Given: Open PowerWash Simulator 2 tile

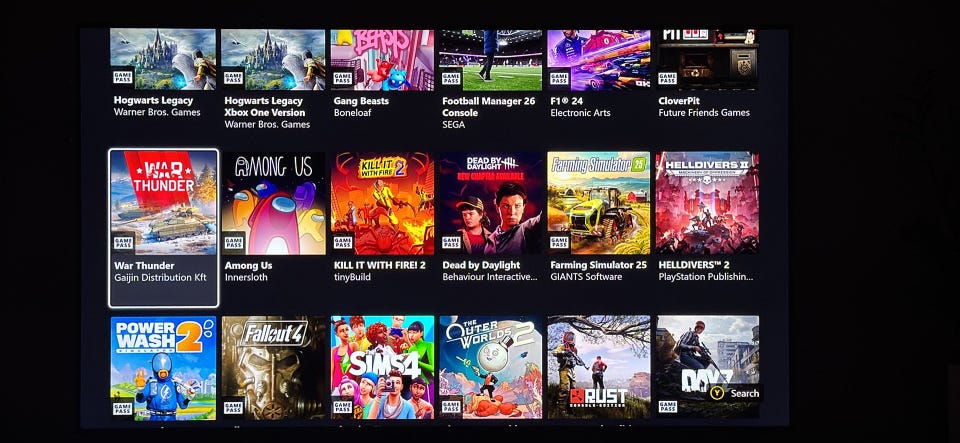Looking at the screenshot, I should [x=163, y=368].
